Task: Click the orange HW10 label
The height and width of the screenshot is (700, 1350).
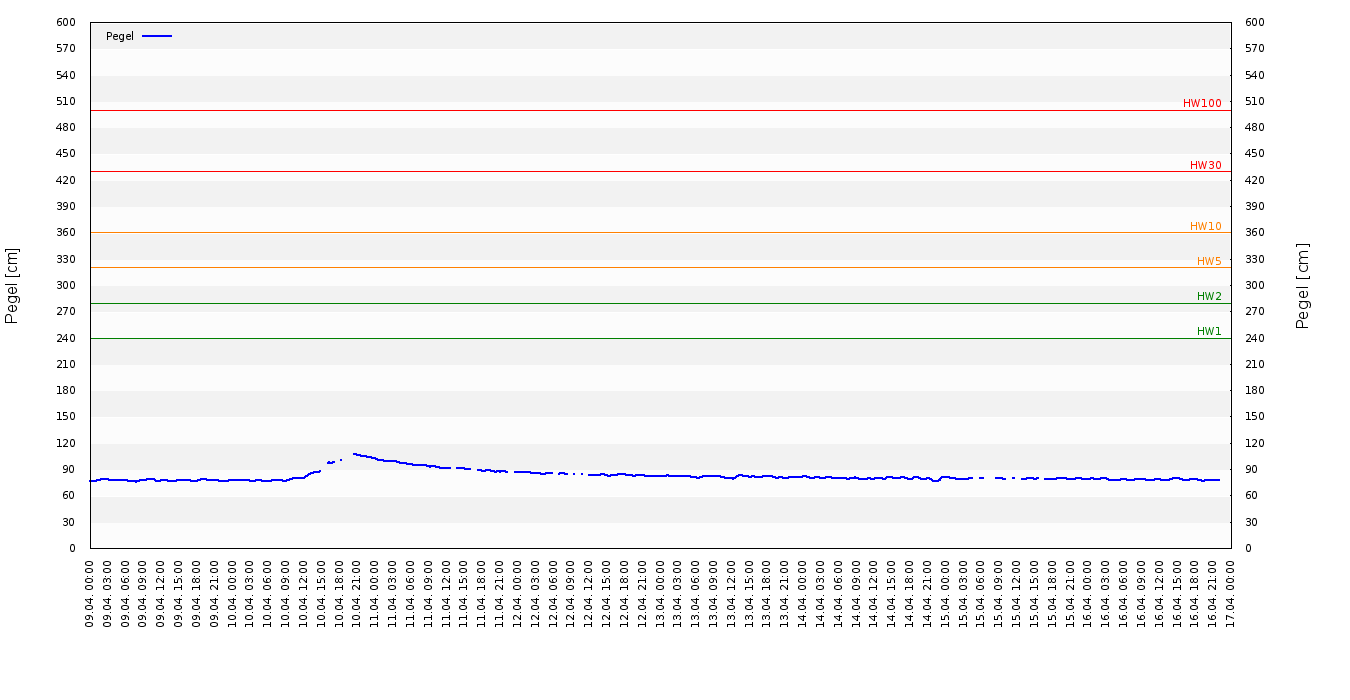Action: pyautogui.click(x=1205, y=226)
